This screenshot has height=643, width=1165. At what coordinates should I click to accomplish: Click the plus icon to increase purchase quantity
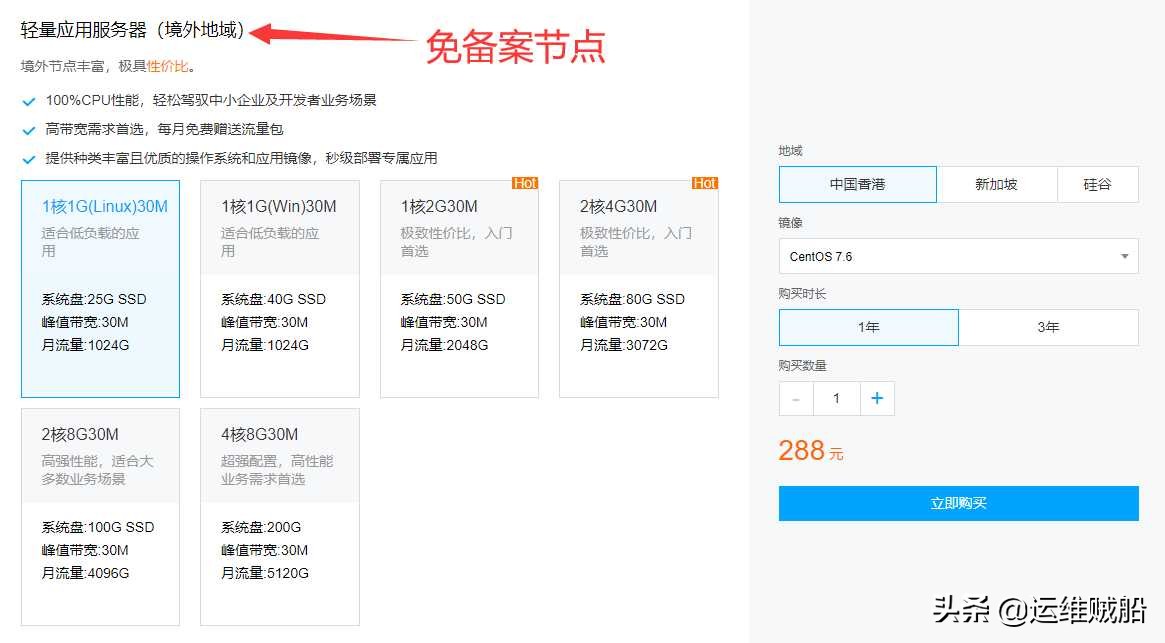(x=877, y=398)
